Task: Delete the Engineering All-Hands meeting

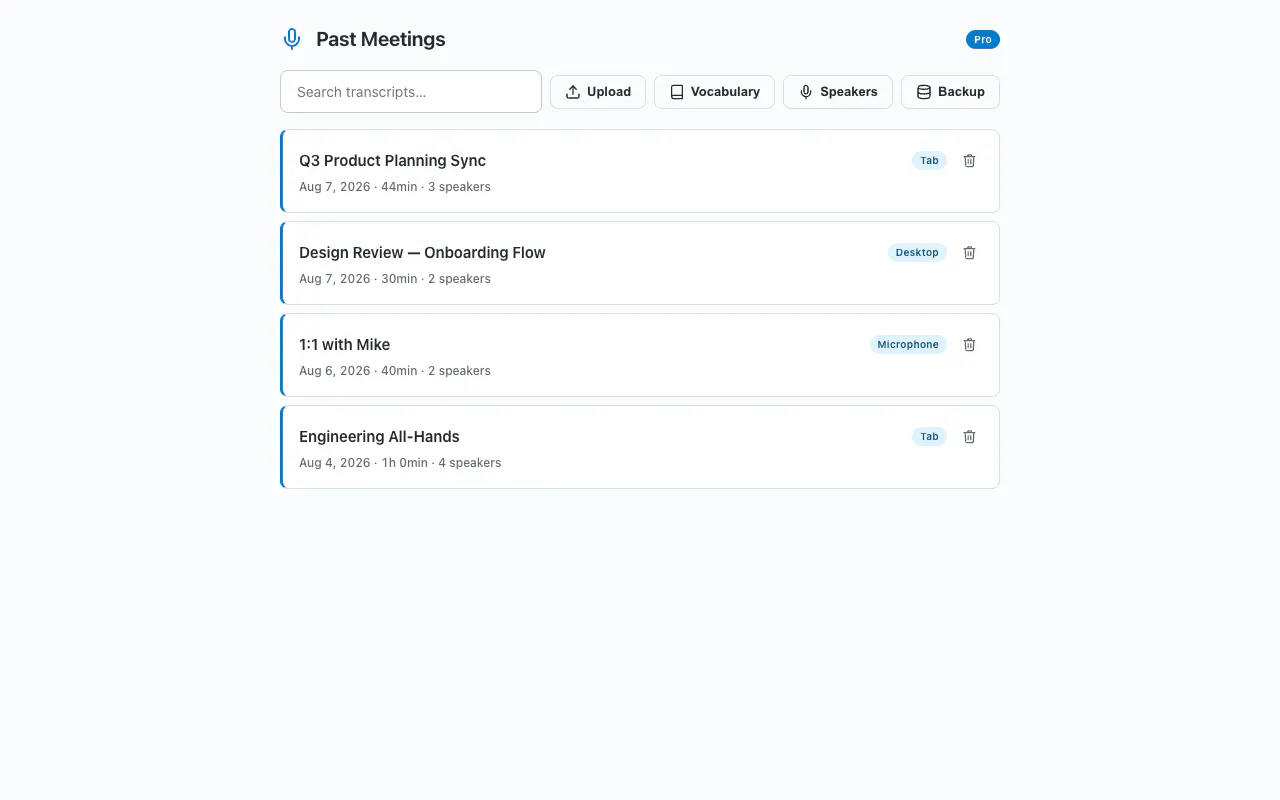Action: coord(969,437)
